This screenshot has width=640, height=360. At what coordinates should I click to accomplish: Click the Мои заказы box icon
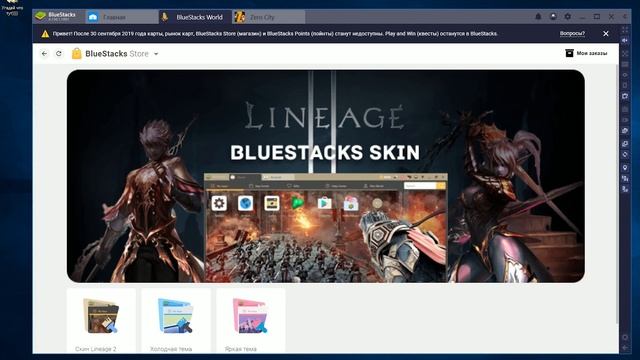(x=569, y=53)
